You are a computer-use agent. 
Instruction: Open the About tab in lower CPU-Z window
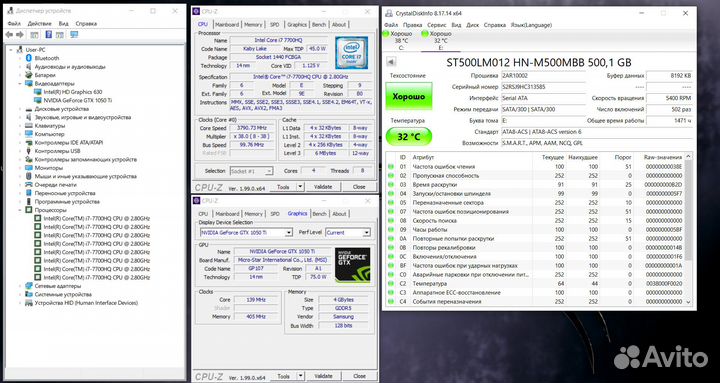point(339,214)
